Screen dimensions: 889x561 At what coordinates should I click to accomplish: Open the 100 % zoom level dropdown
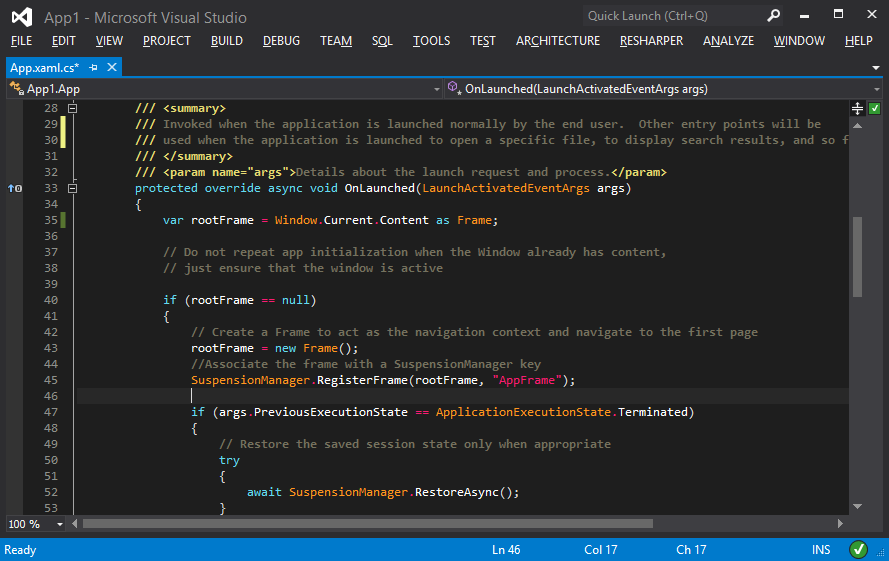click(60, 524)
